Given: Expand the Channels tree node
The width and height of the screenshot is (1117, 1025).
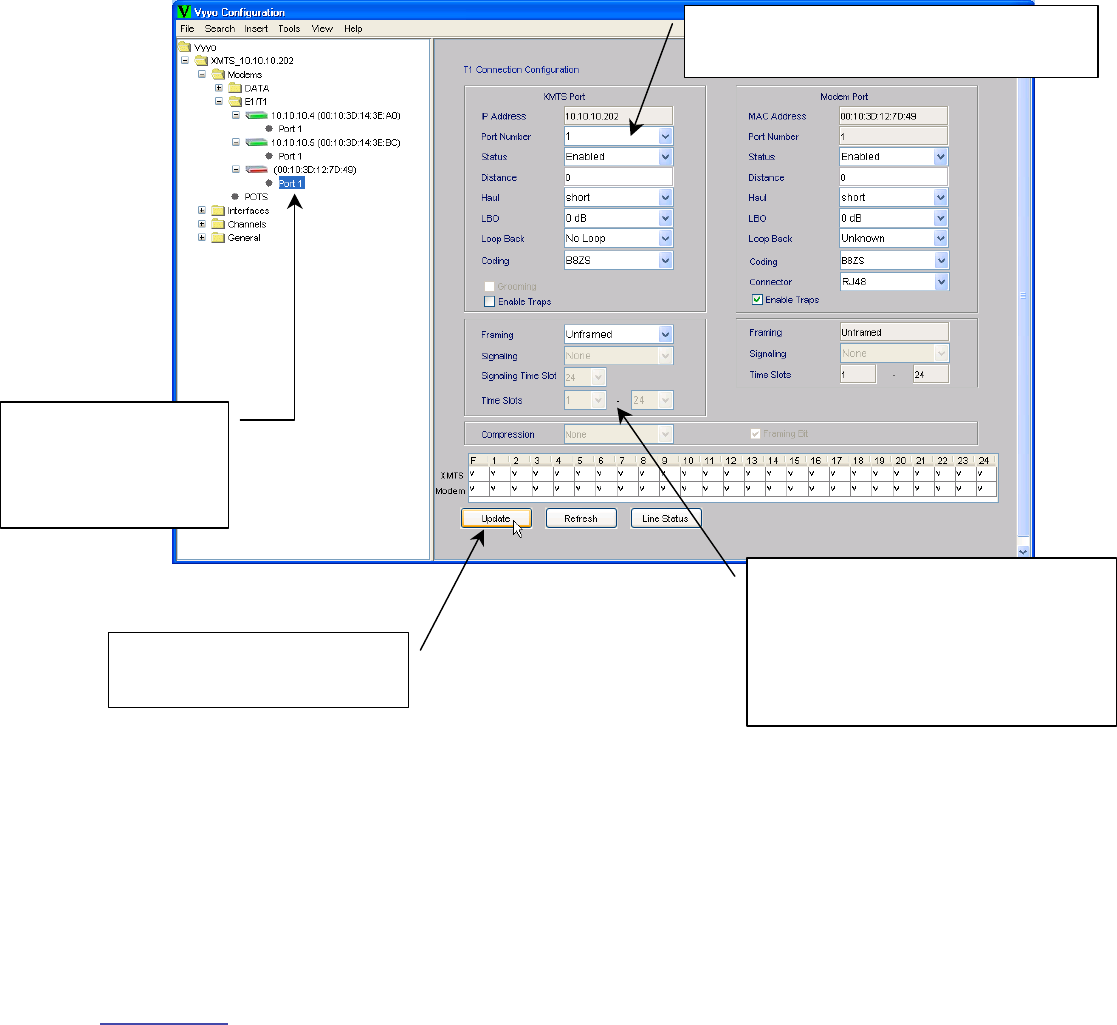Looking at the screenshot, I should click(202, 224).
